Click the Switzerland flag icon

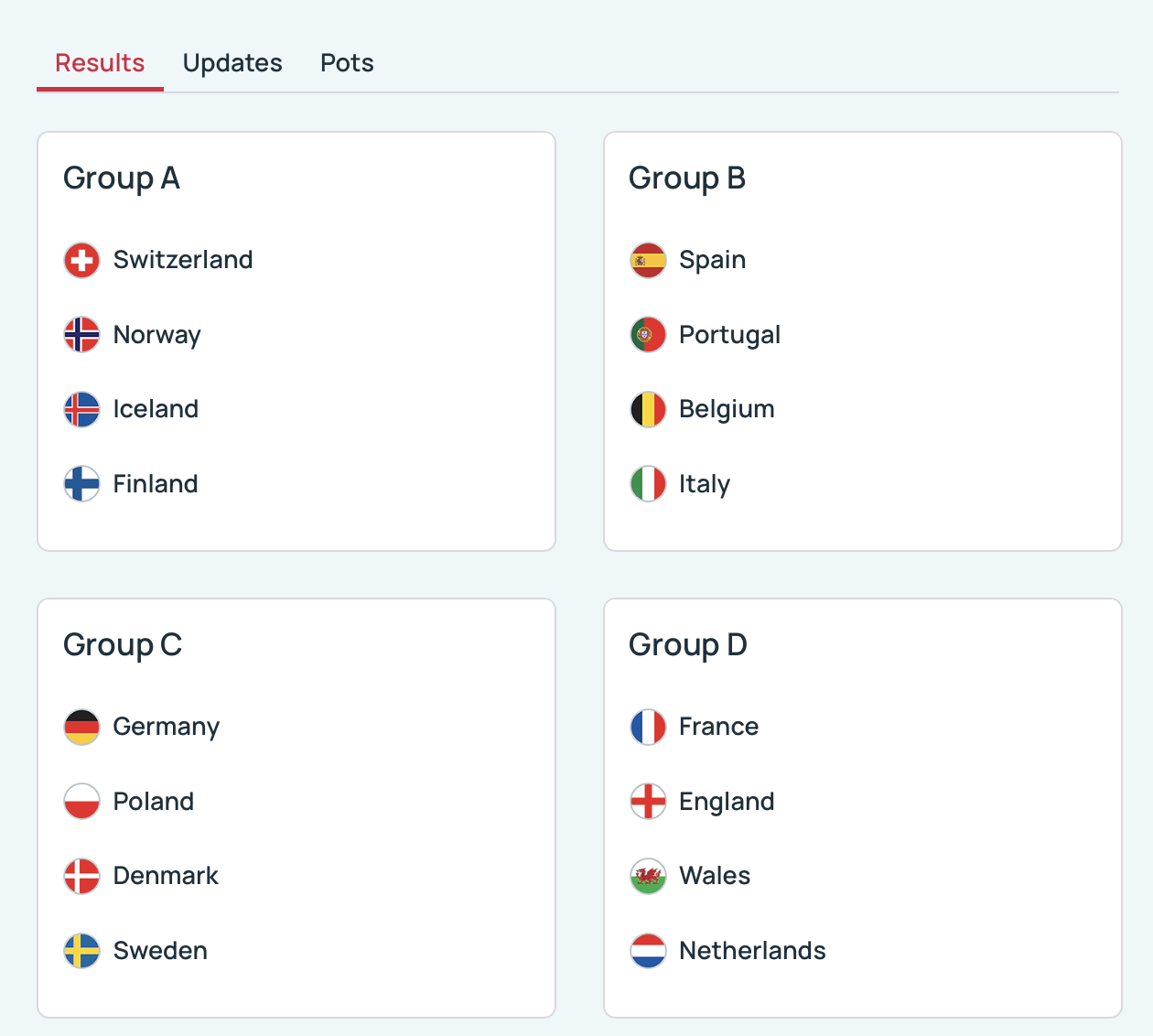tap(81, 261)
